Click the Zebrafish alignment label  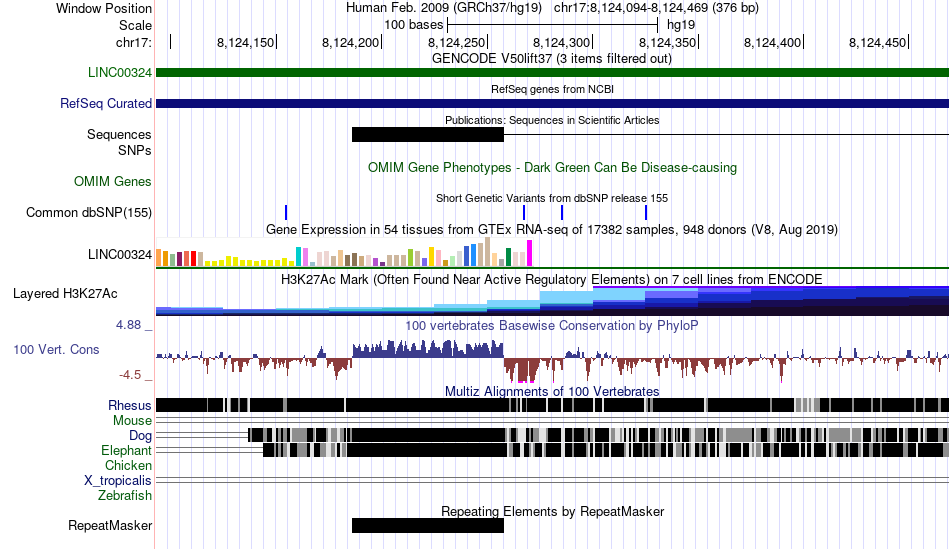click(x=125, y=496)
